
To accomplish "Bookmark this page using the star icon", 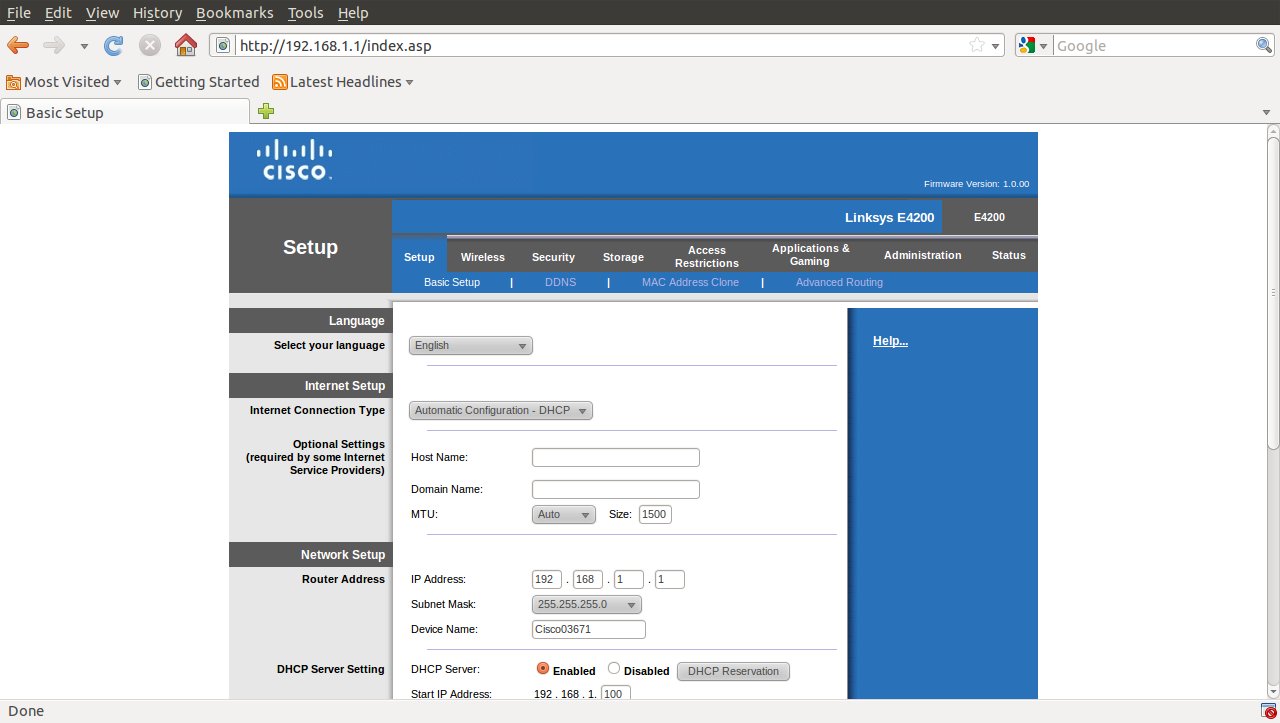I will click(x=976, y=45).
